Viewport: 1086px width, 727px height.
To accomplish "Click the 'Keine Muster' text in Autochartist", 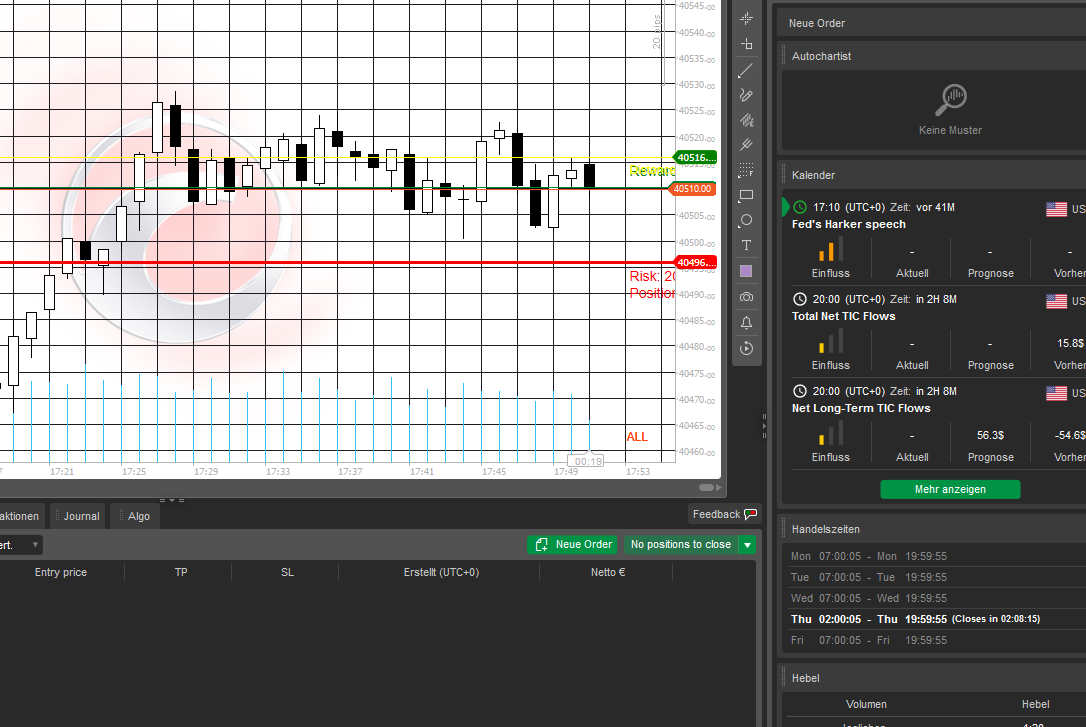I will (950, 130).
